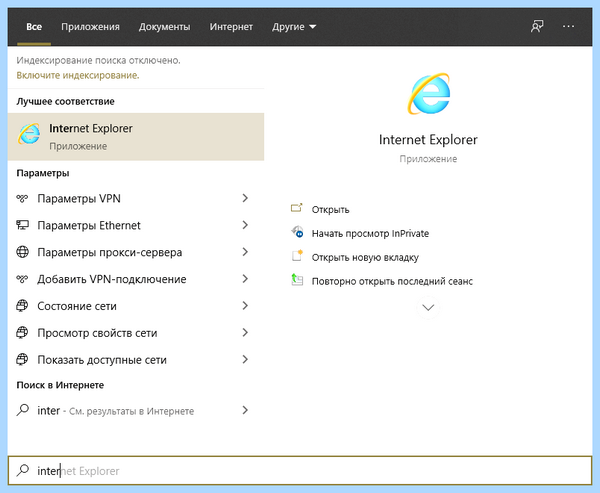The width and height of the screenshot is (600, 493).
Task: Click Повторно открыть последний сеанс
Action: pos(392,281)
